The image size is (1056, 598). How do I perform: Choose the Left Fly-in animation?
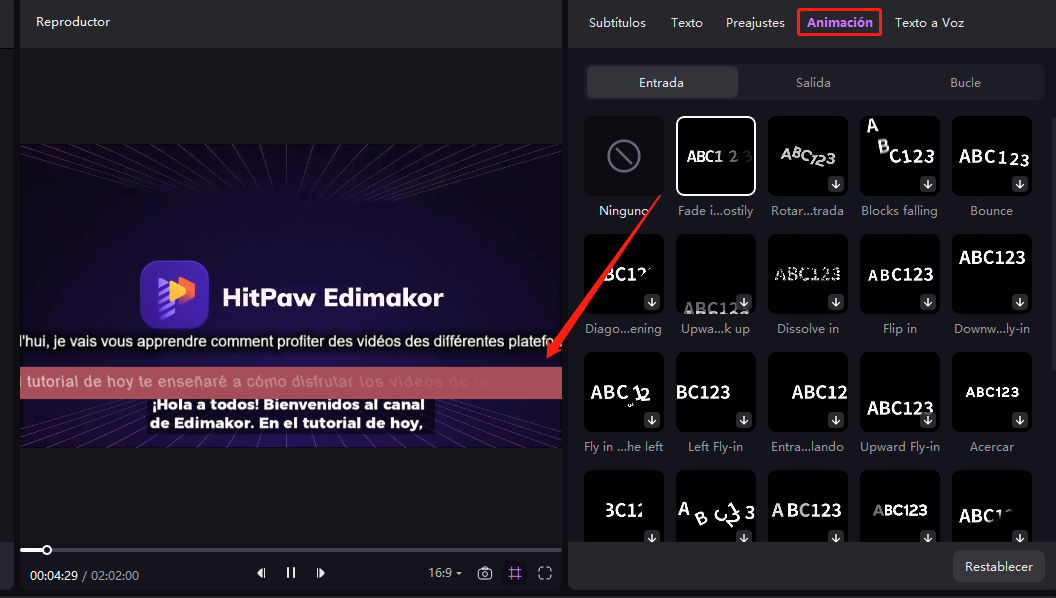[x=715, y=392]
